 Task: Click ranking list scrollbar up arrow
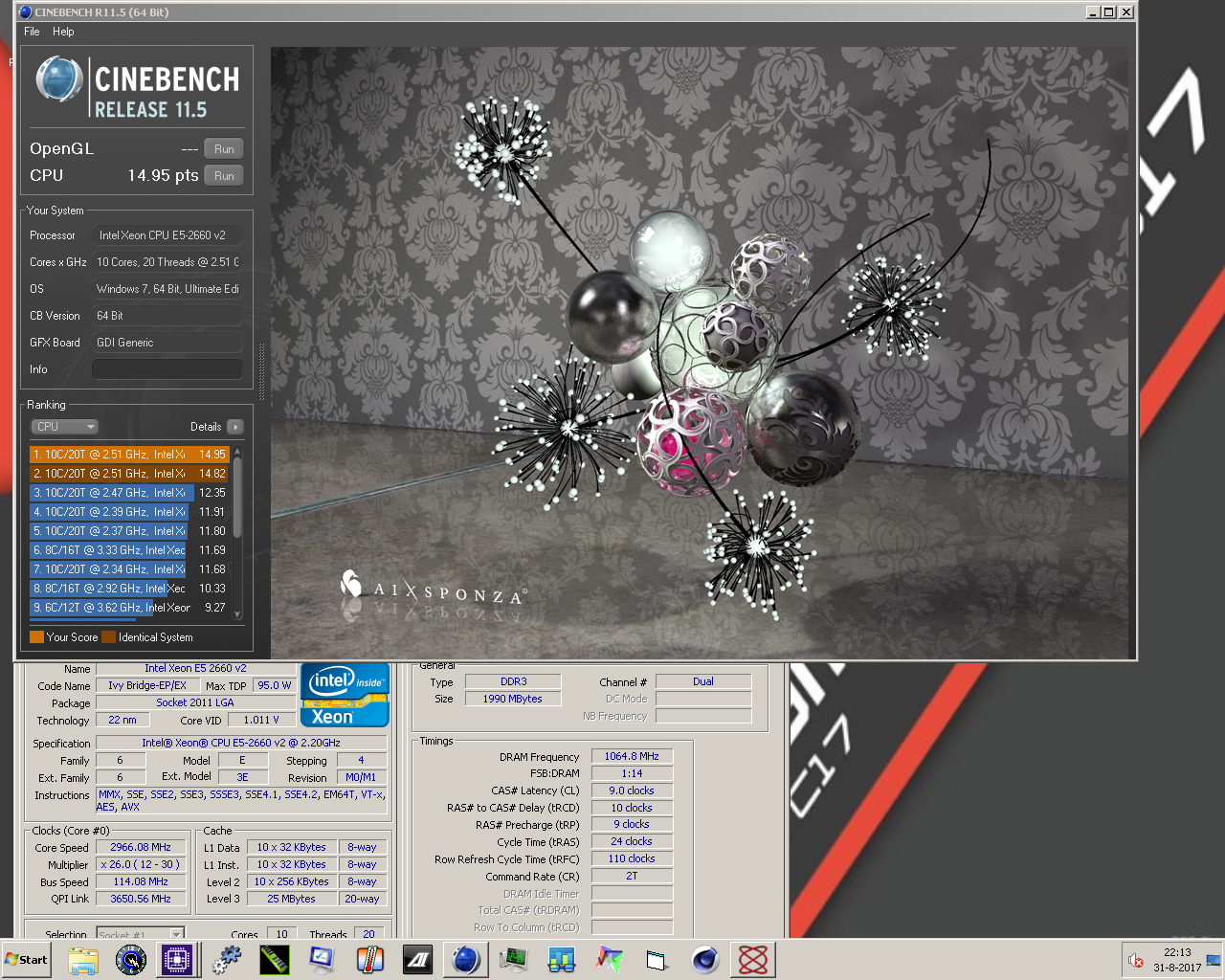(237, 451)
